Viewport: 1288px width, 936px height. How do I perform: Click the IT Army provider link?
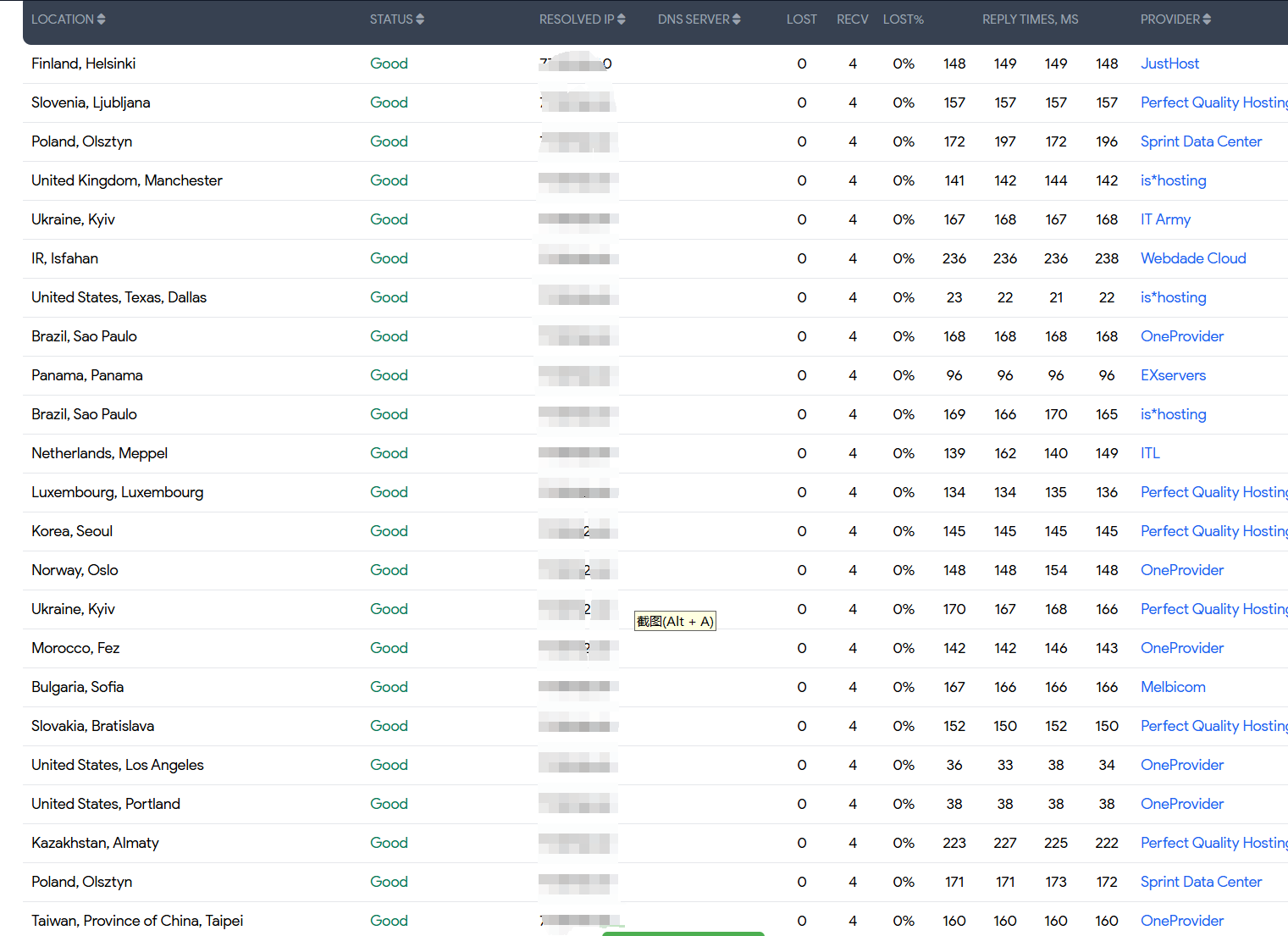1165,219
